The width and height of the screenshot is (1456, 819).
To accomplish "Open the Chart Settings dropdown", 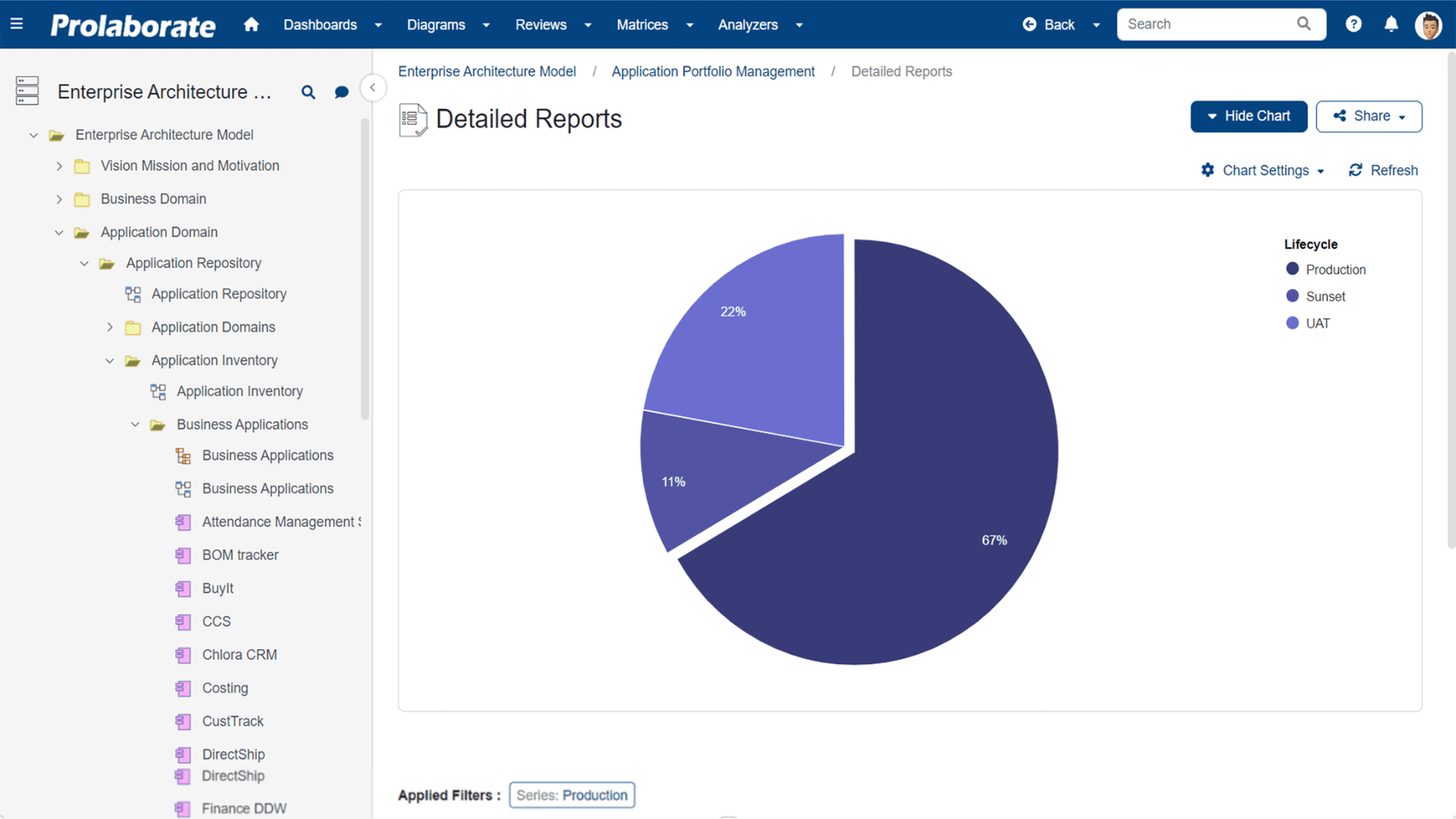I will pyautogui.click(x=1263, y=170).
